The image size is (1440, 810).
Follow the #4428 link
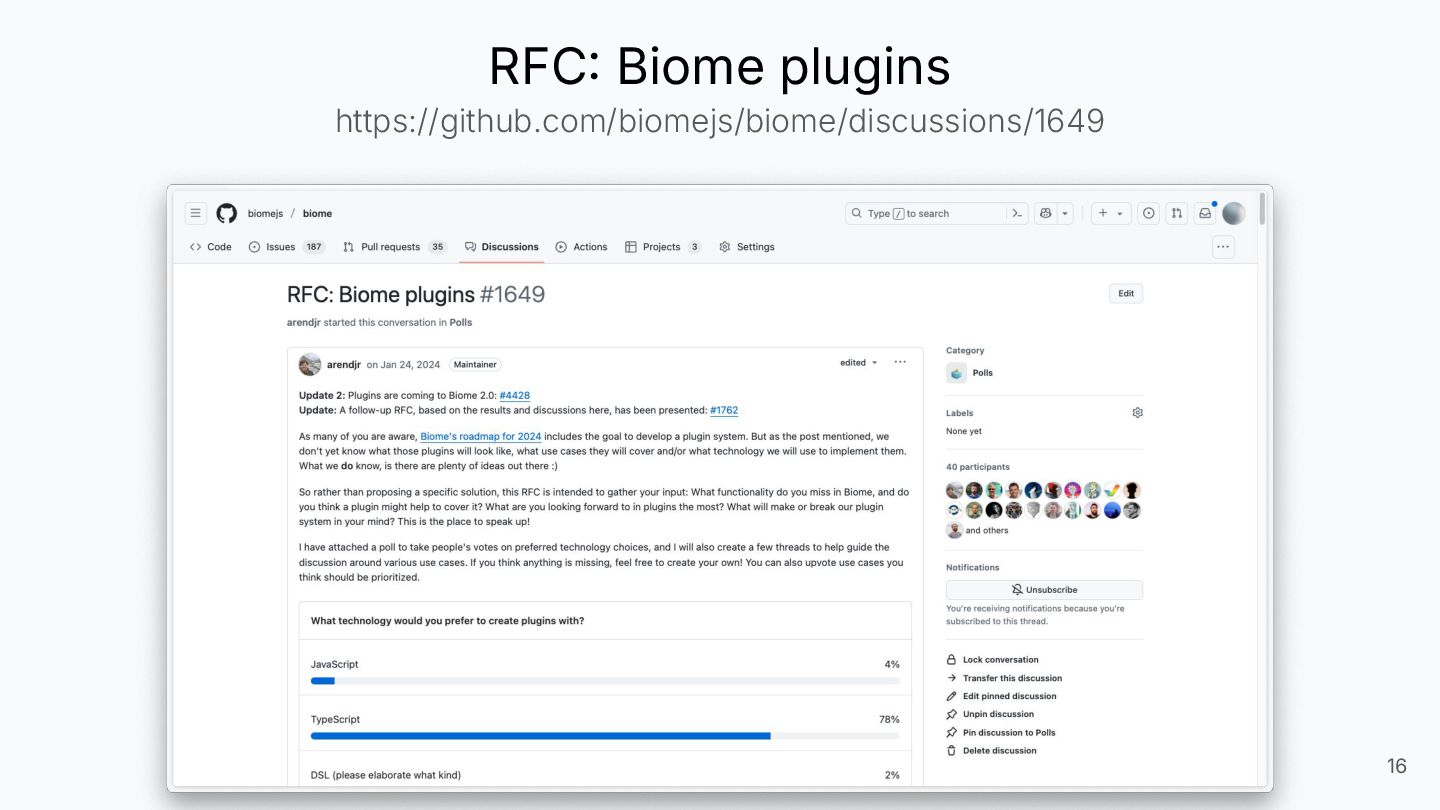click(x=515, y=396)
